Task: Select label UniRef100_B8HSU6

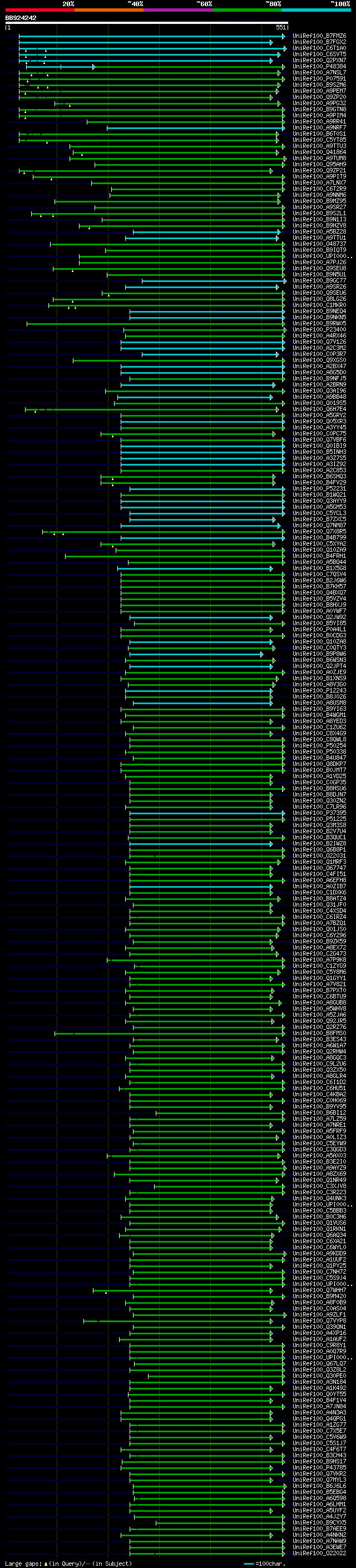Action: (x=319, y=788)
